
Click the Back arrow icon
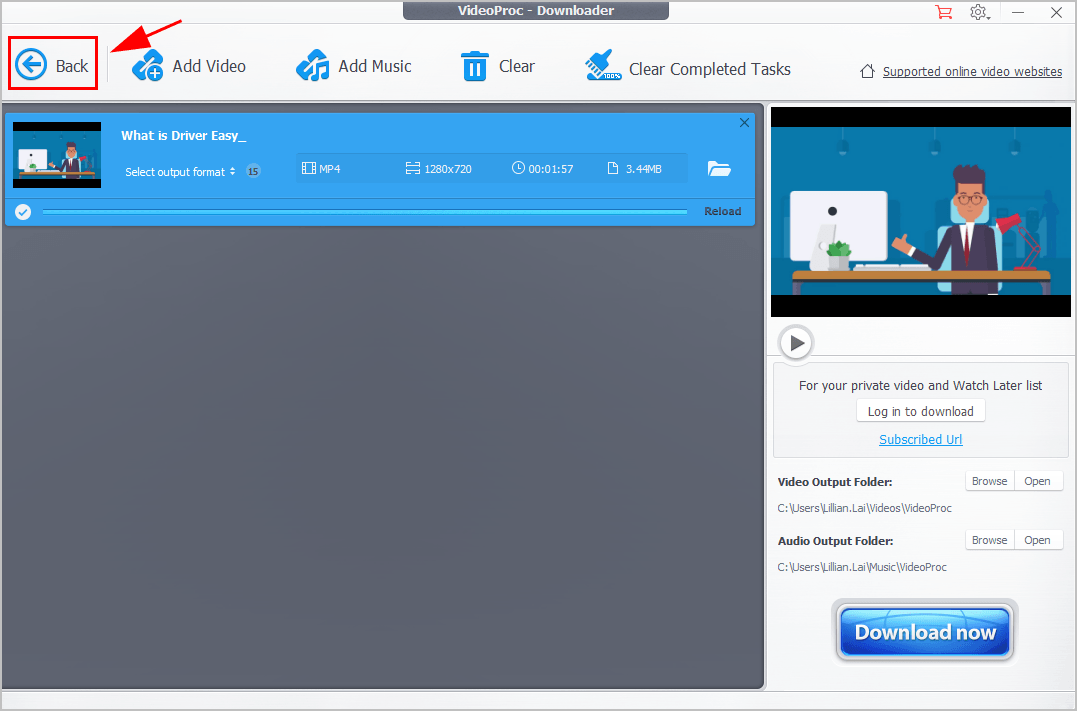32,66
